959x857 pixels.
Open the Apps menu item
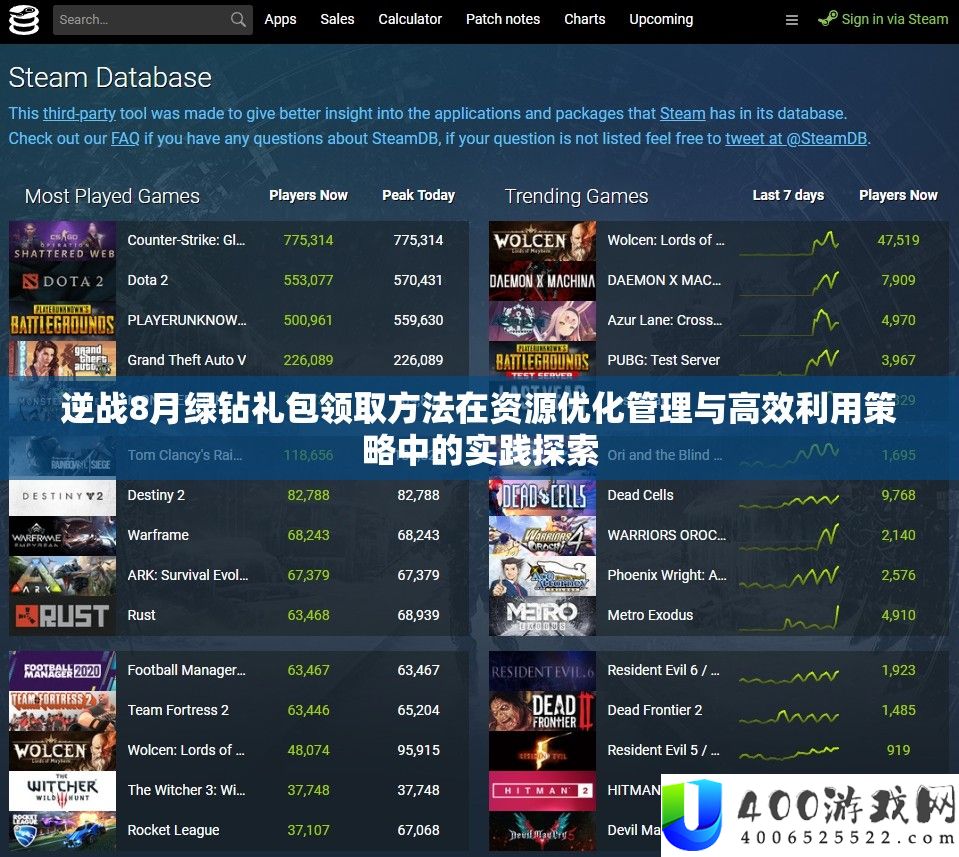click(280, 20)
